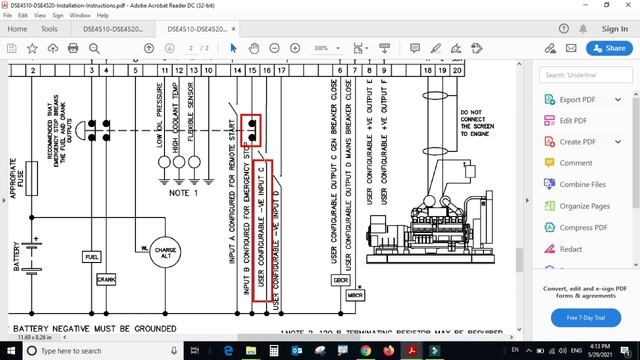Open Calculator from taskbar
The width and height of the screenshot is (640, 360).
274,351
